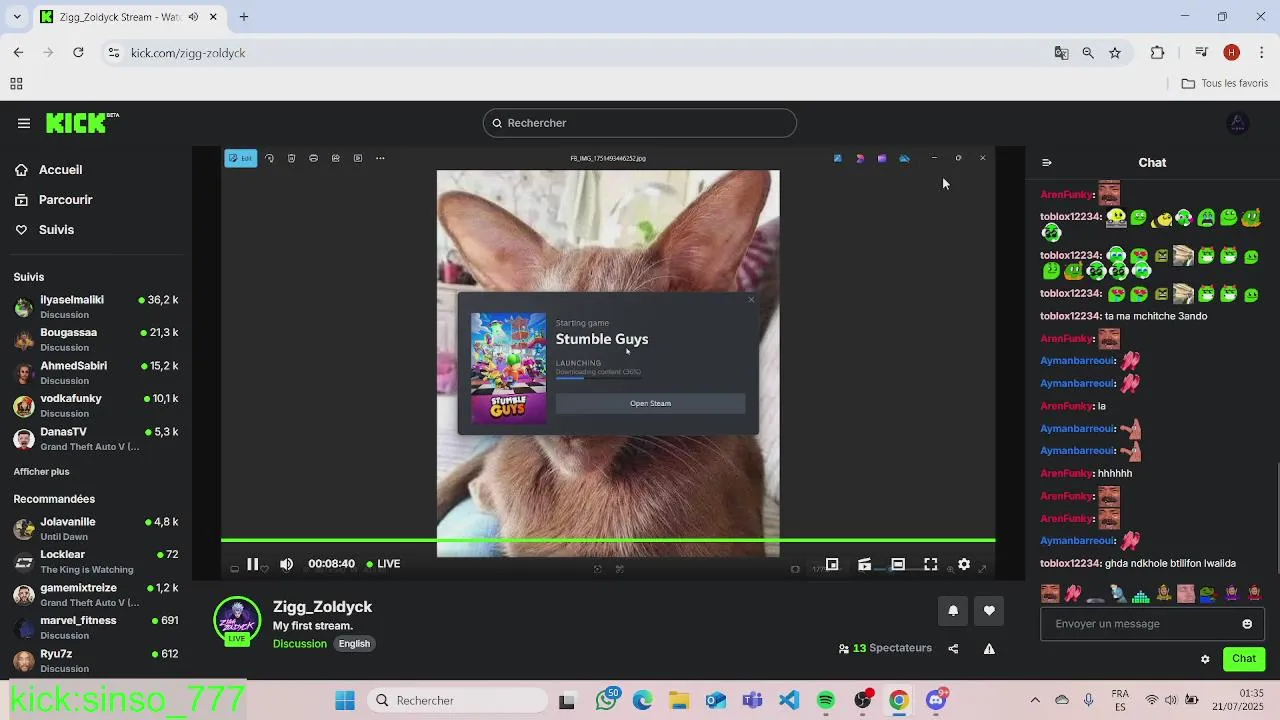Image resolution: width=1280 pixels, height=720 pixels.
Task: Open AhmedSabiri followed channel
Action: pos(96,373)
